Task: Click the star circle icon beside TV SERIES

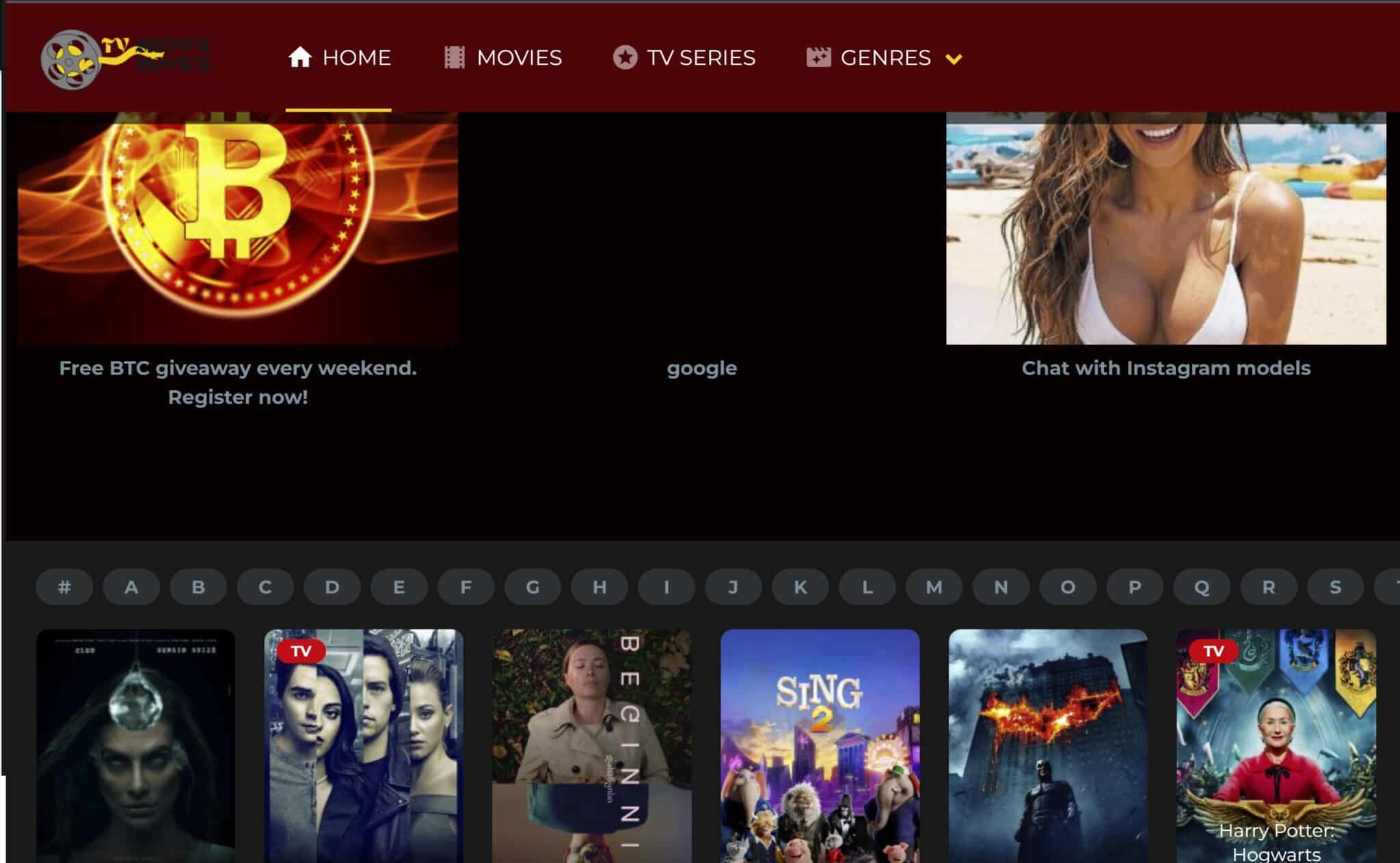Action: [624, 57]
